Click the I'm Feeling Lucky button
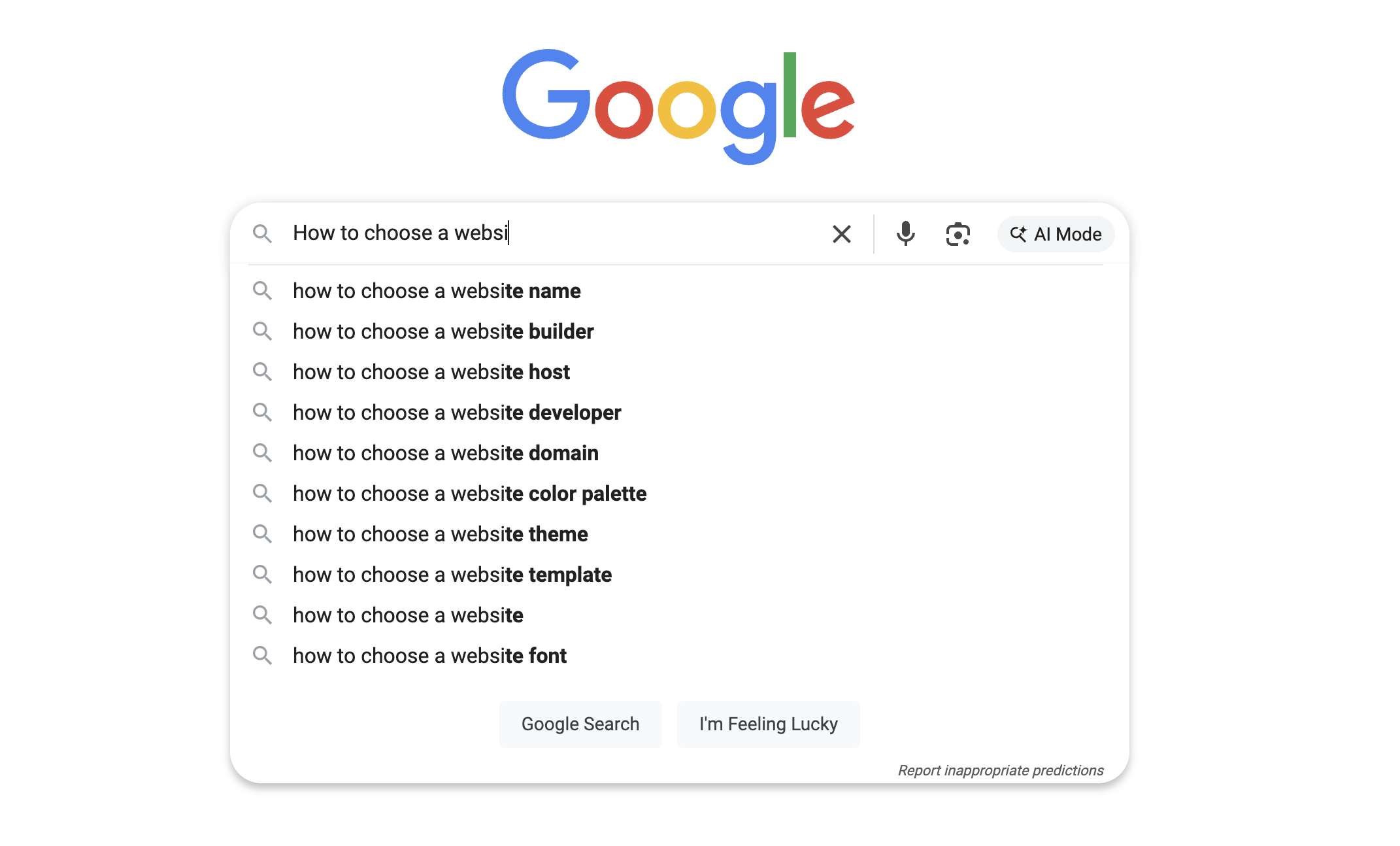Screen dimensions: 1400x846 pos(768,724)
